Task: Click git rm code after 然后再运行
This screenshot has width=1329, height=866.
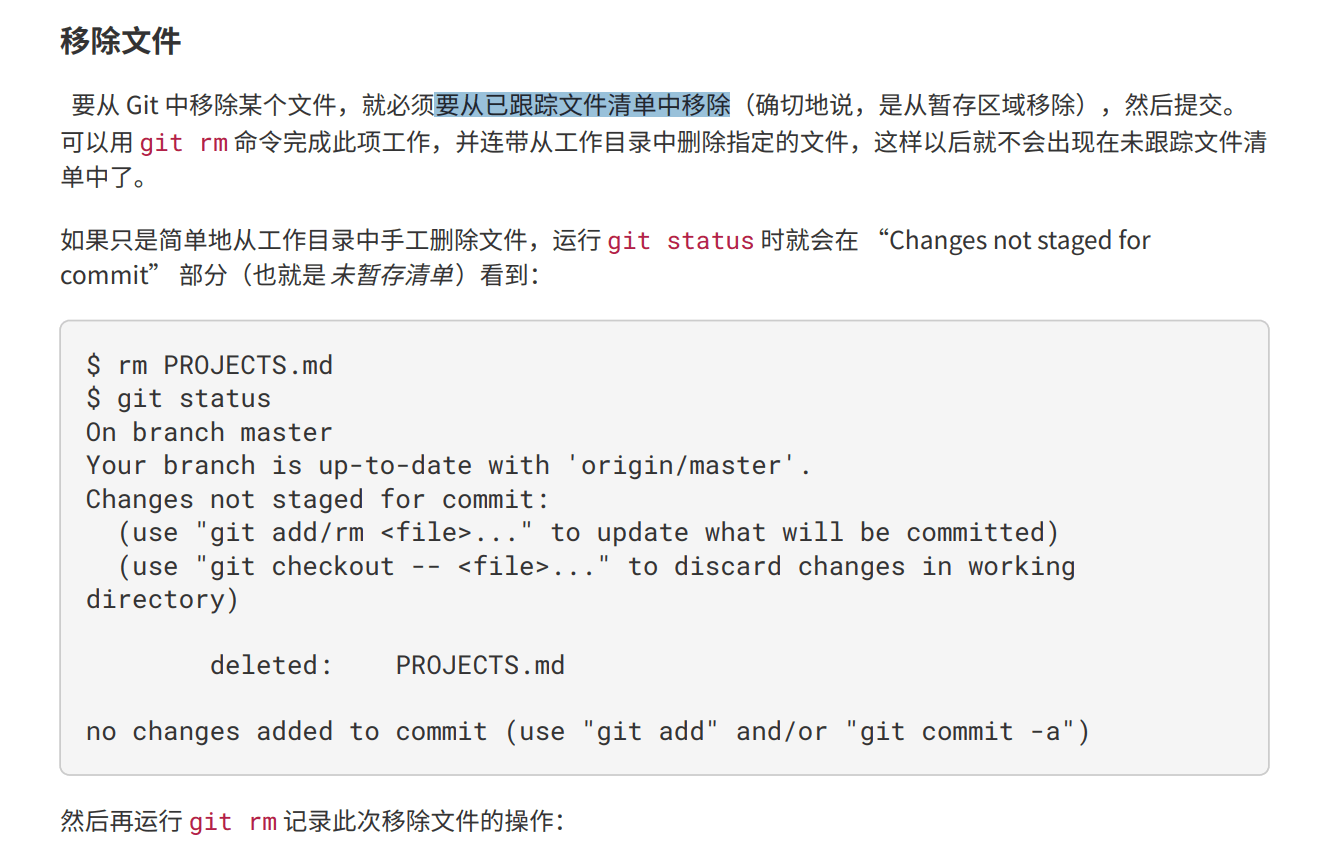Action: (x=233, y=822)
